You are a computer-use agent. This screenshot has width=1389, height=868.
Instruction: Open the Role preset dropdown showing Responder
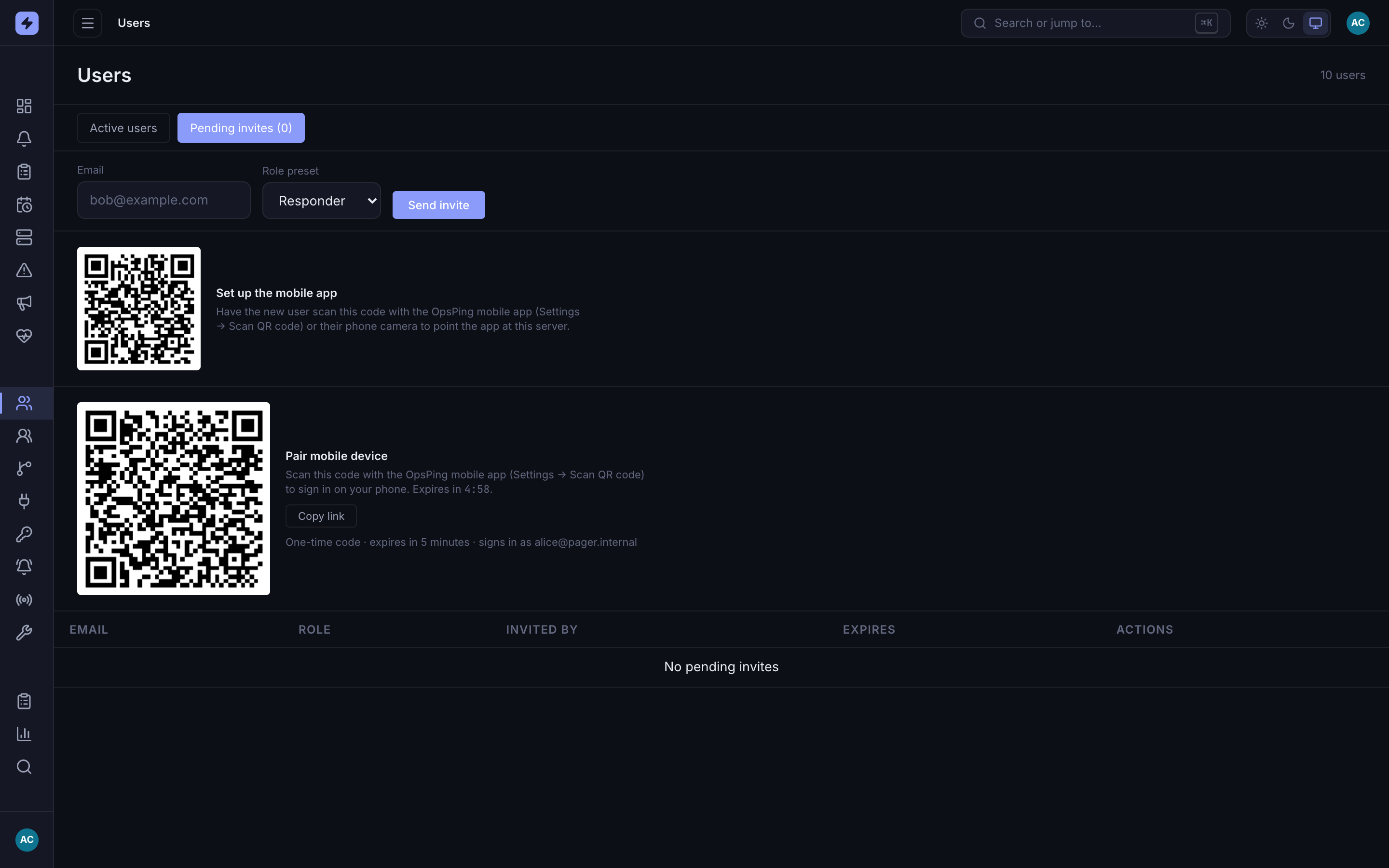point(321,201)
